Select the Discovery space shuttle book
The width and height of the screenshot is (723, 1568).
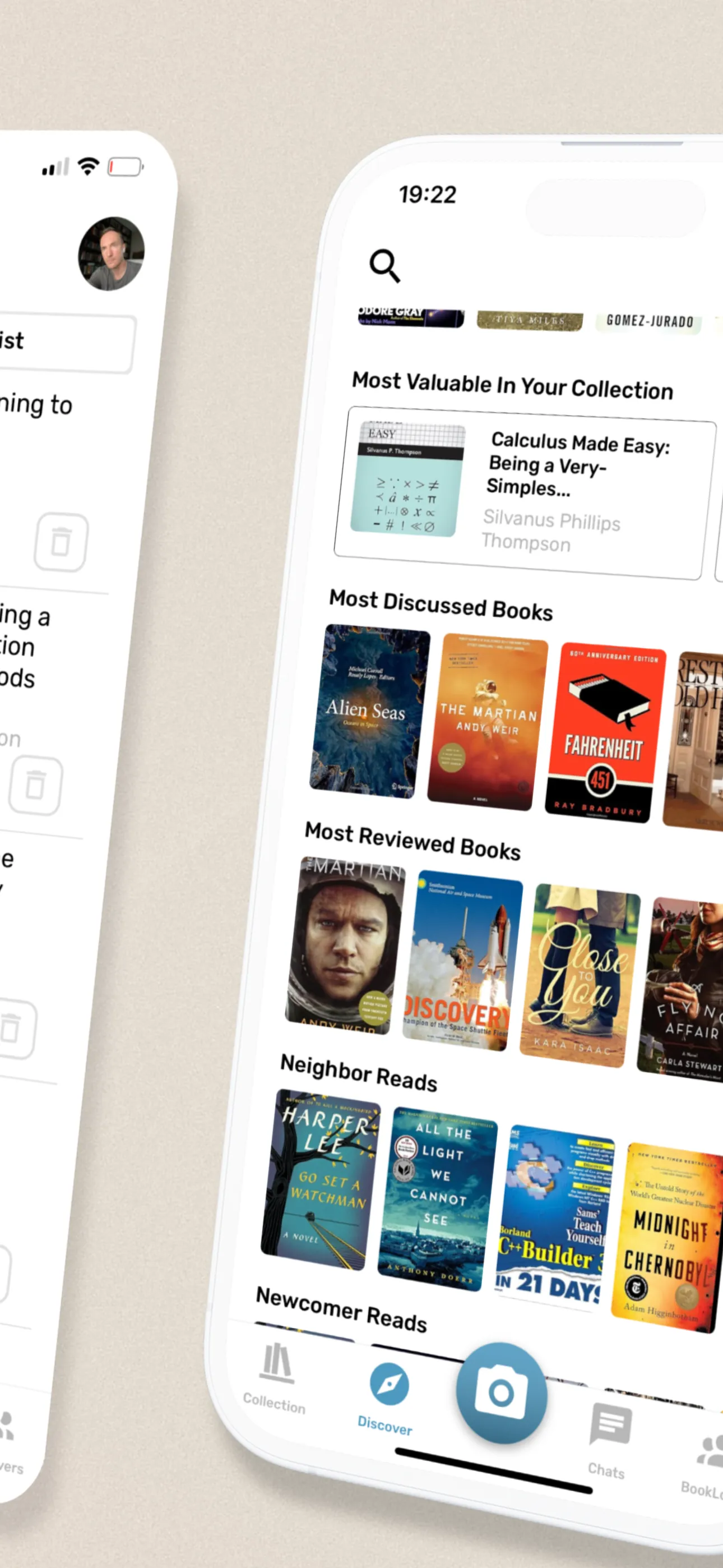coord(462,960)
